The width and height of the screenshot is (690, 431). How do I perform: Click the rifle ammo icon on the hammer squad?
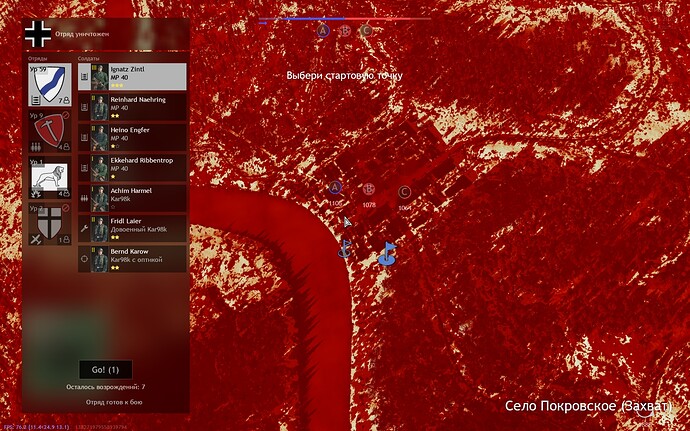coord(36,147)
